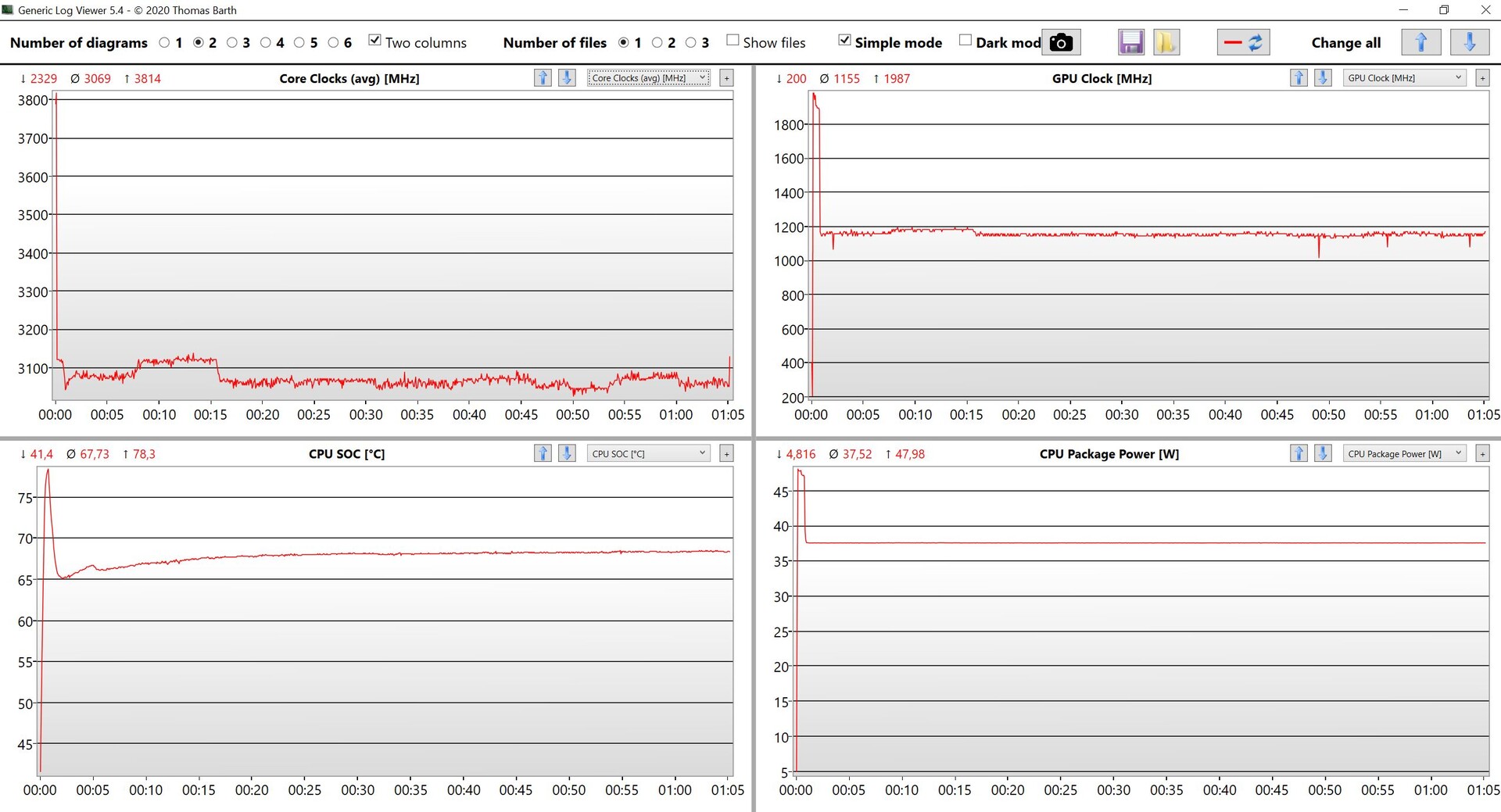Open the yellow folder files icon
1501x812 pixels.
point(1166,42)
